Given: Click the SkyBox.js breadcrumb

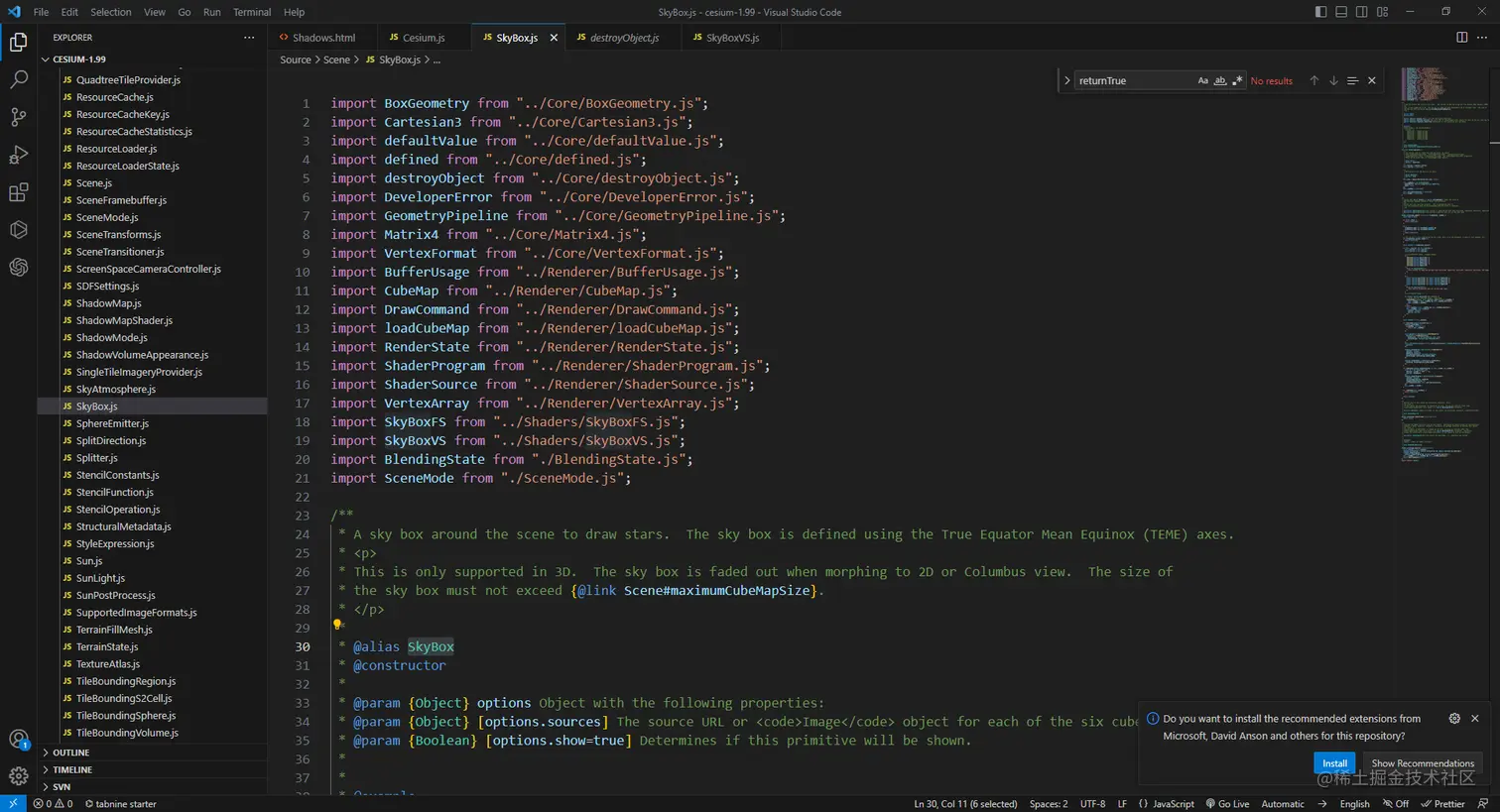Looking at the screenshot, I should [392, 60].
